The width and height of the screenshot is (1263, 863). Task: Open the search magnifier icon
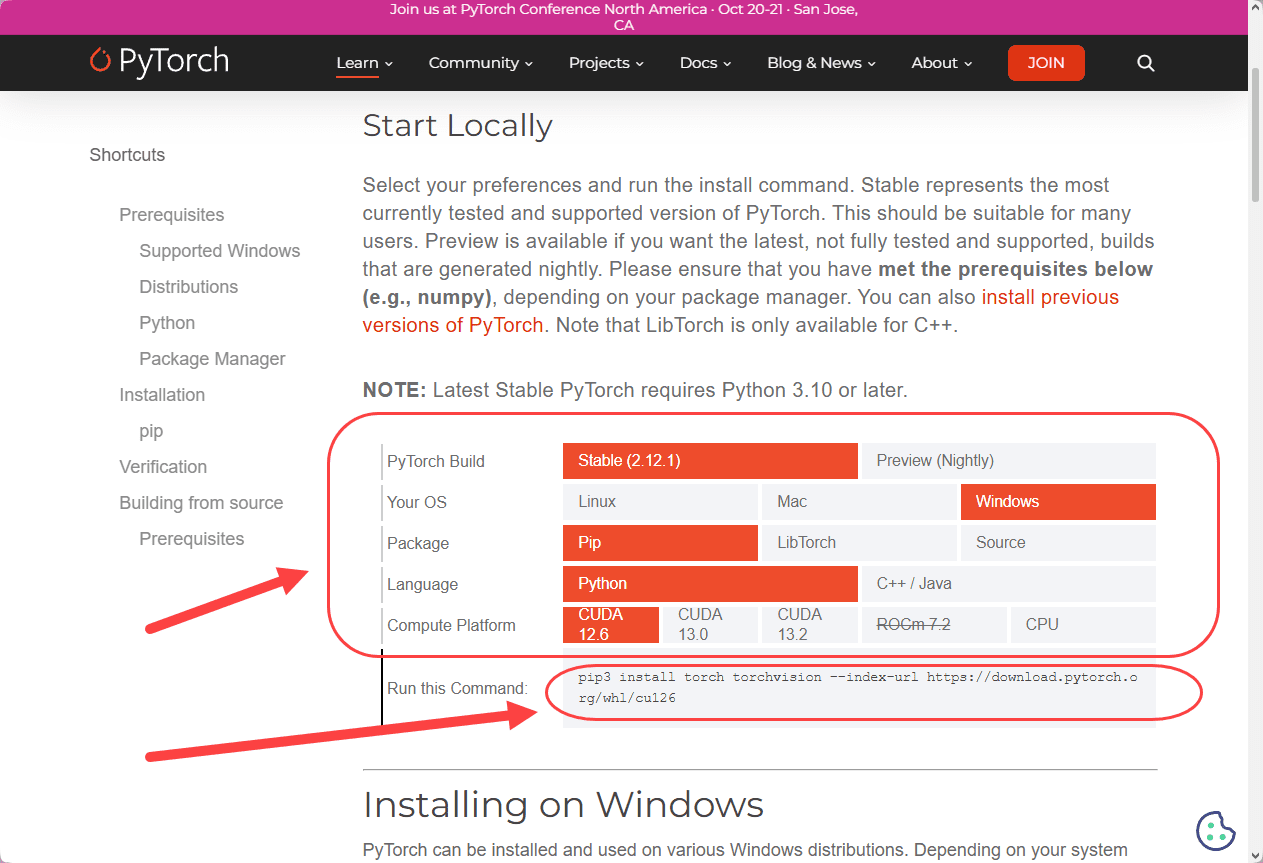(x=1146, y=63)
